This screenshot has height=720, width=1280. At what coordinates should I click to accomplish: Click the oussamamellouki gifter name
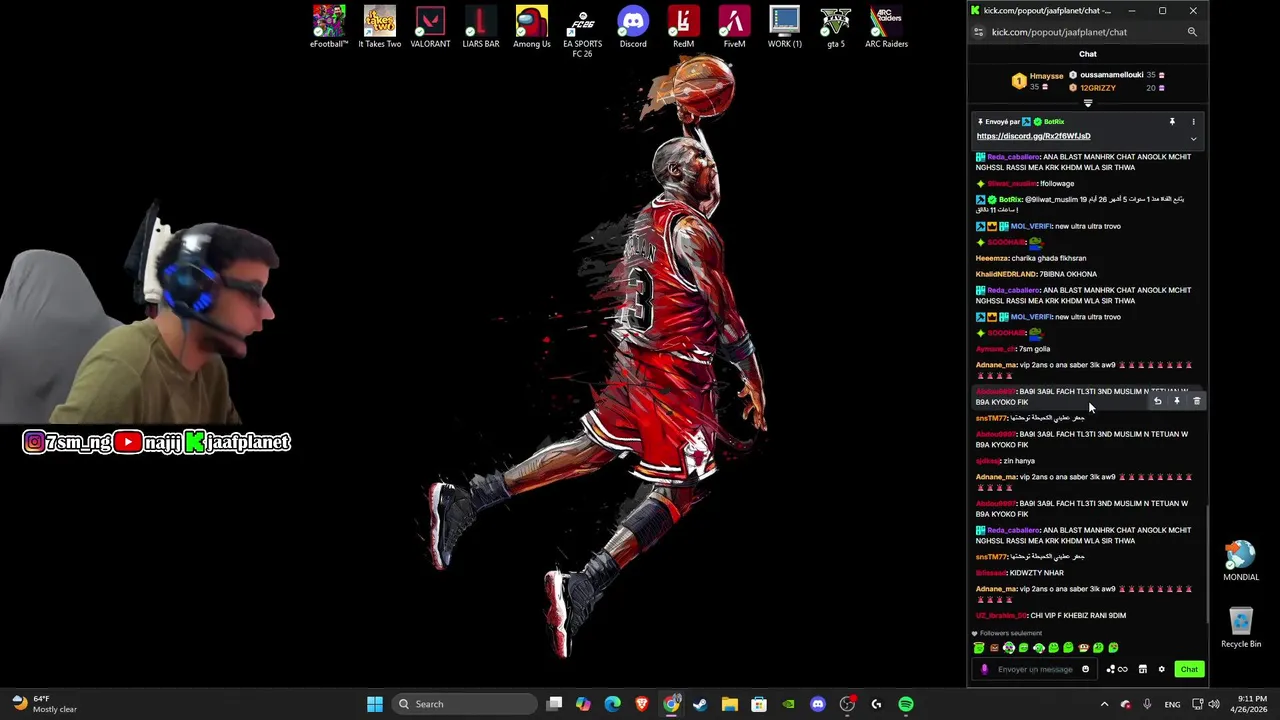tap(1111, 75)
